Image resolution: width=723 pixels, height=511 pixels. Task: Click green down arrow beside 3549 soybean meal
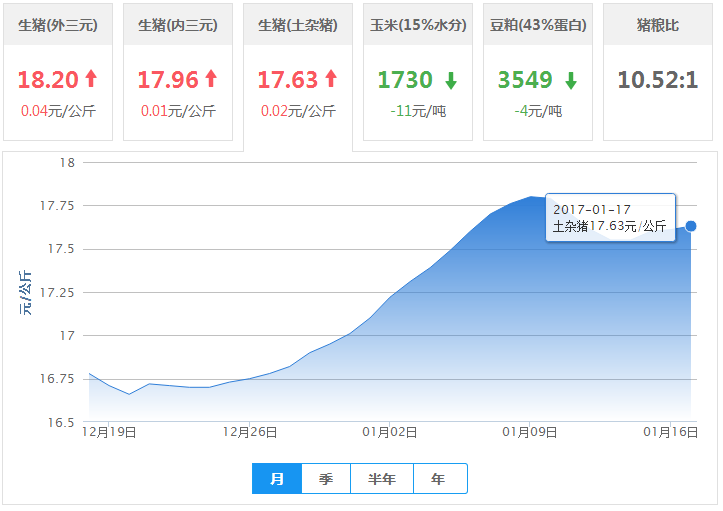(571, 81)
